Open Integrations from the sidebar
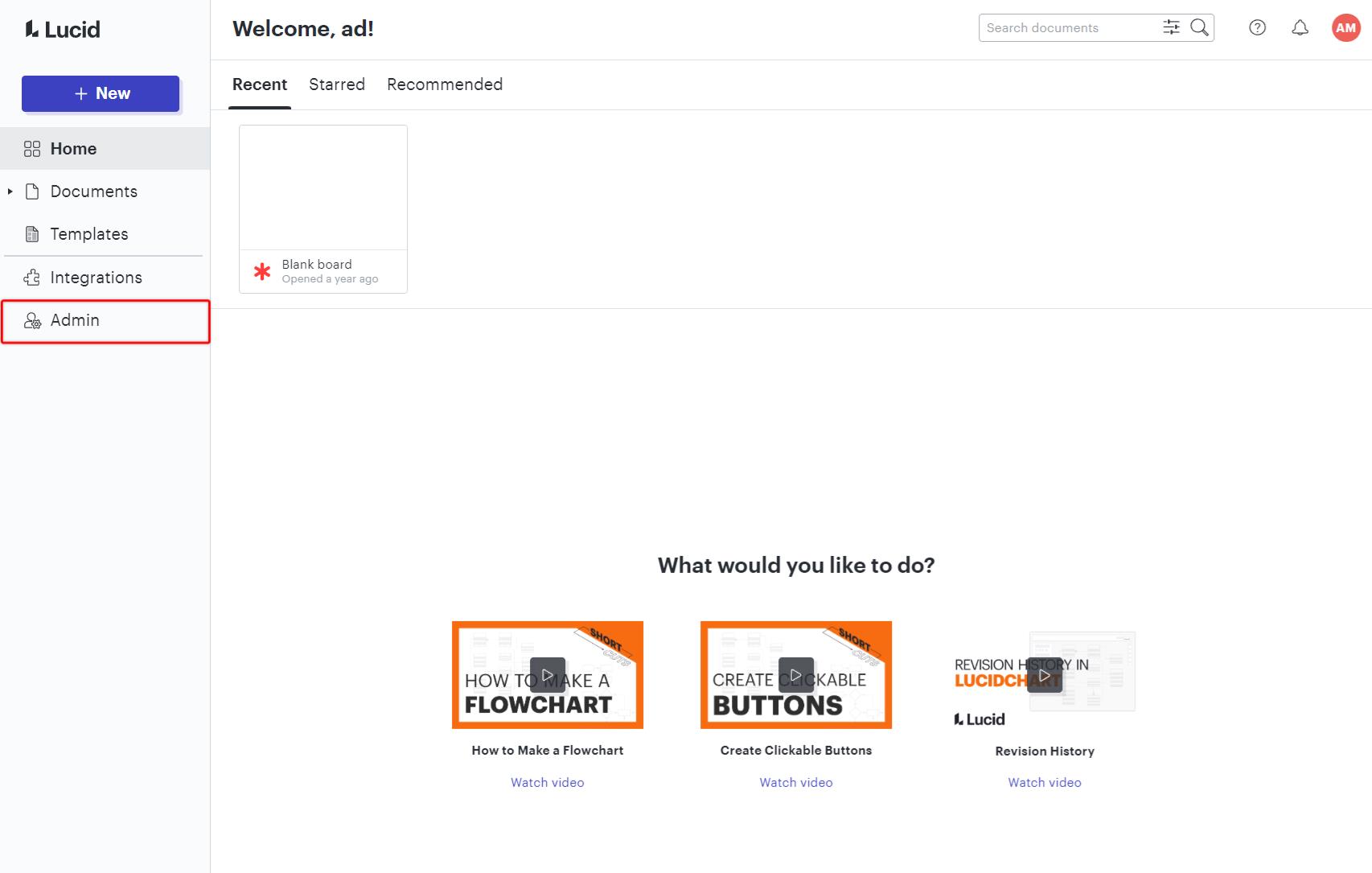 pyautogui.click(x=32, y=277)
